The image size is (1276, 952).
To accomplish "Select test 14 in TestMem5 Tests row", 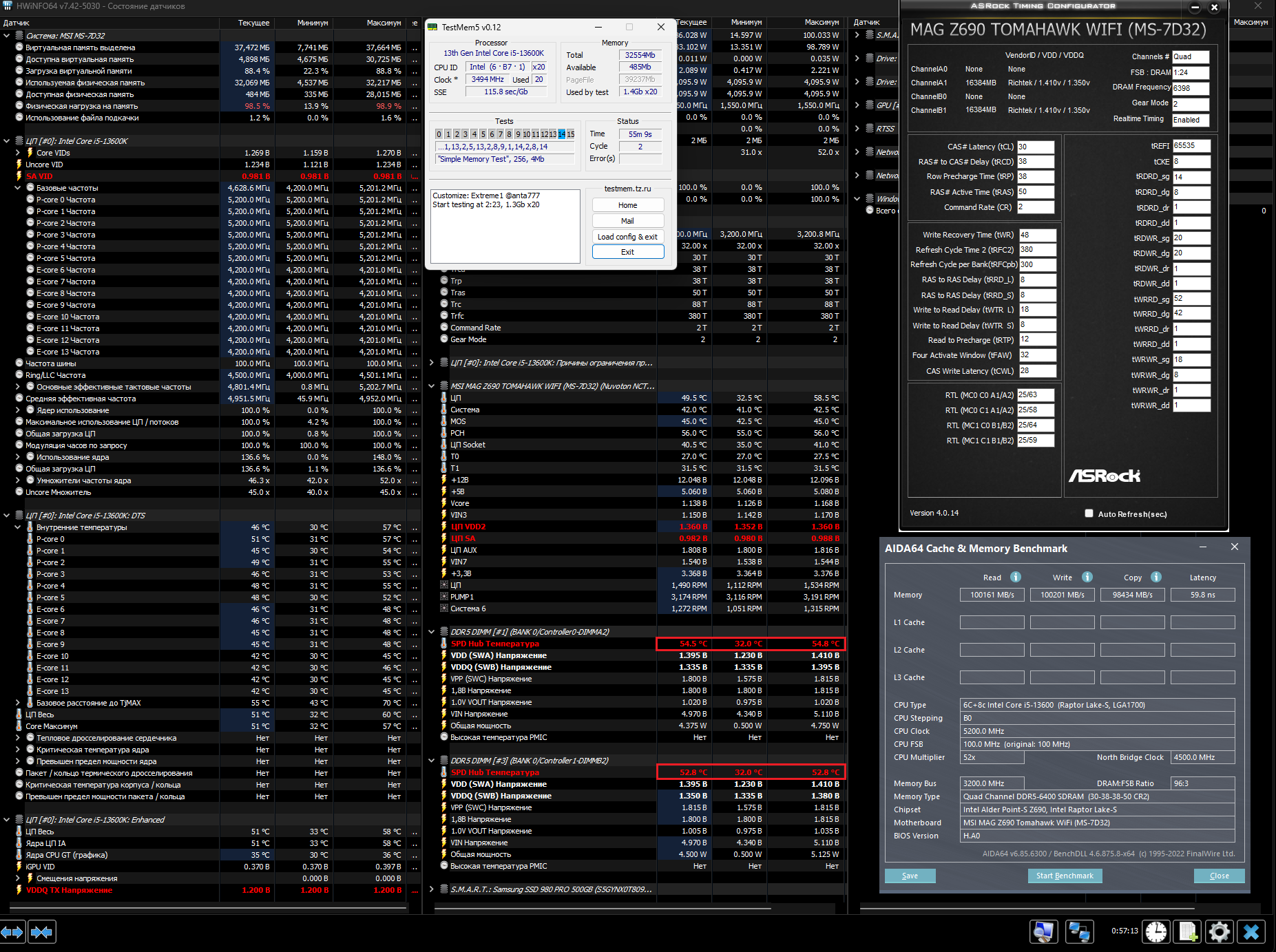I will pyautogui.click(x=562, y=134).
